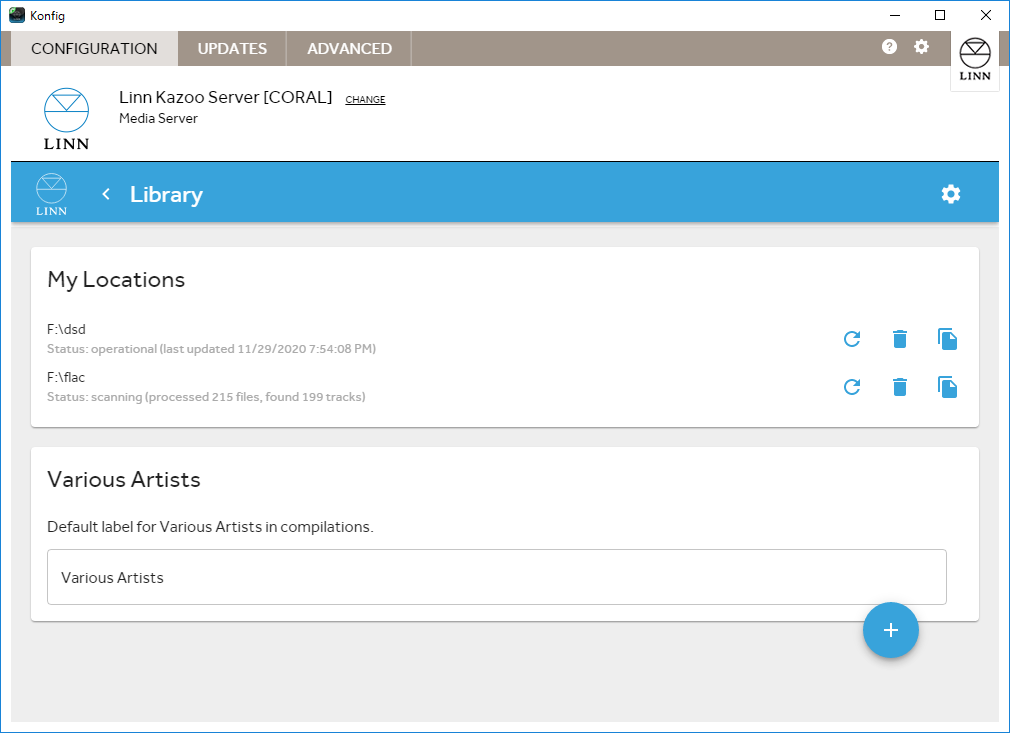1010x733 pixels.
Task: Click the copy icon for F:\flac
Action: pos(948,387)
